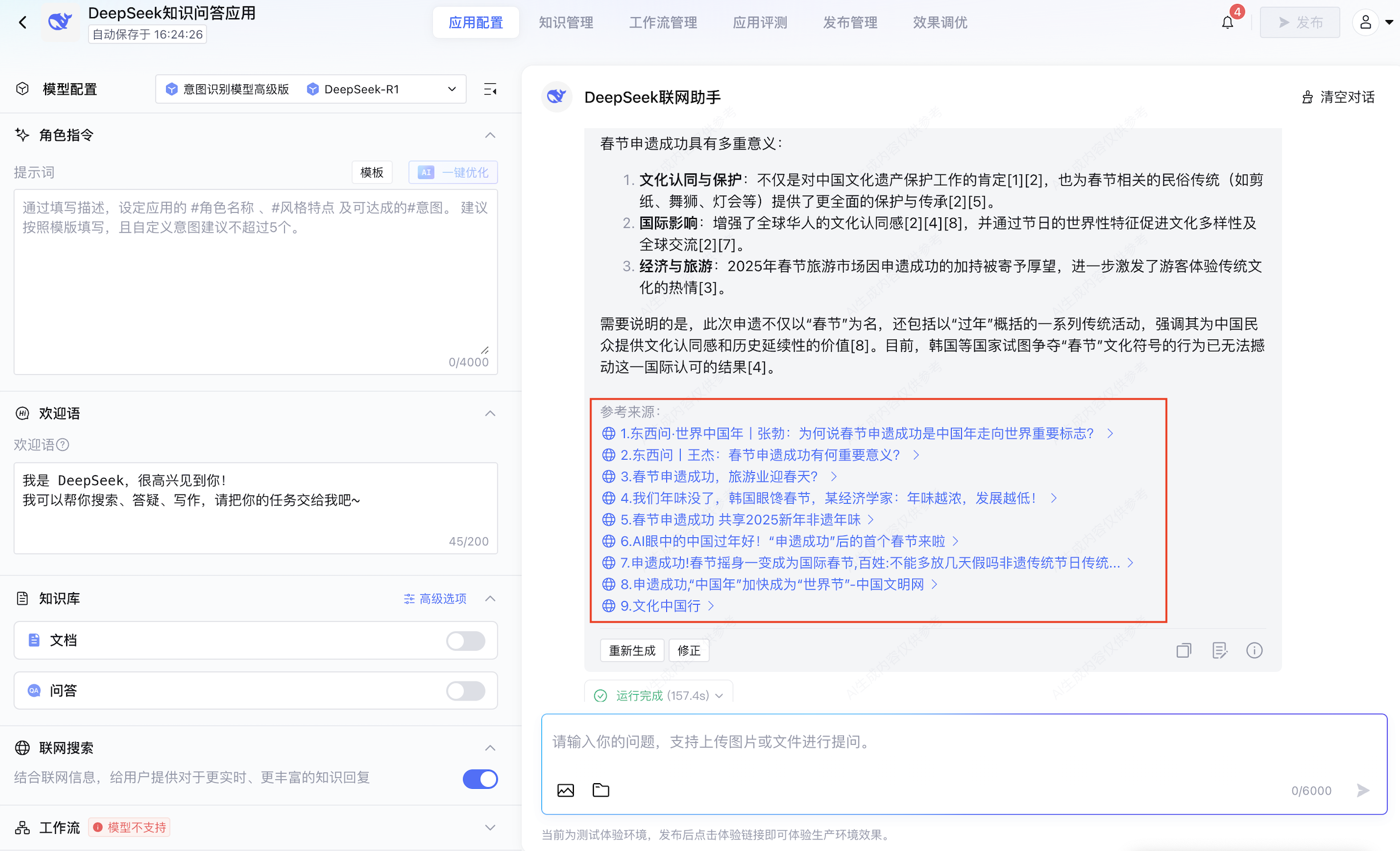Viewport: 1400px width, 851px height.
Task: Click the edit-note icon below the answer
Action: (x=1219, y=650)
